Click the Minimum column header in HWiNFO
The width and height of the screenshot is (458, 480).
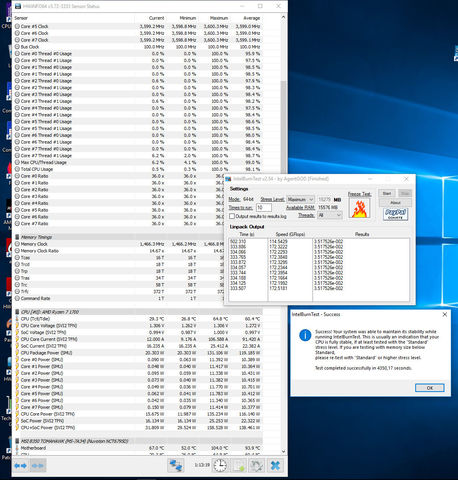coord(188,18)
